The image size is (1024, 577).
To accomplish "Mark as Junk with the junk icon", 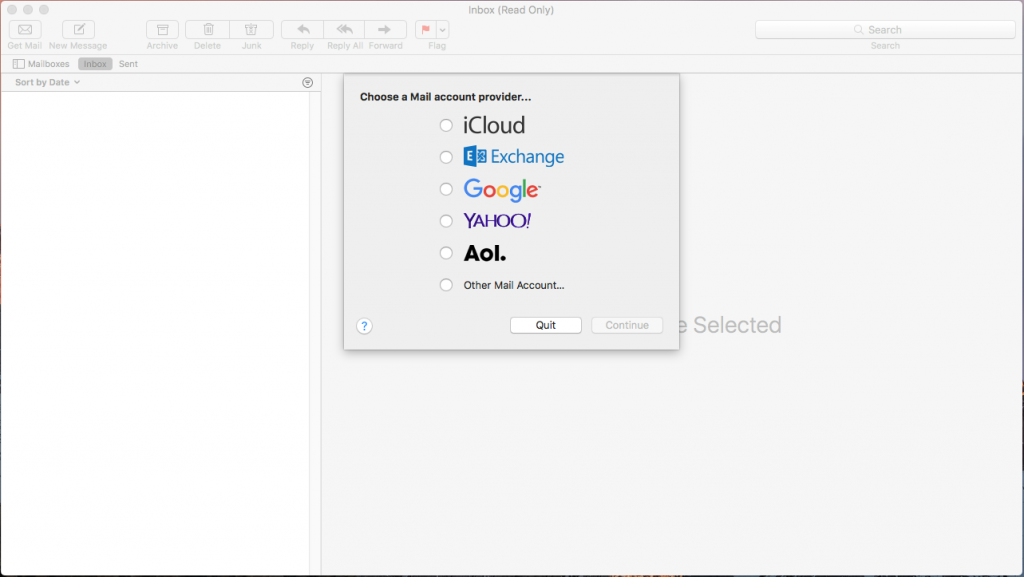I will 251,29.
